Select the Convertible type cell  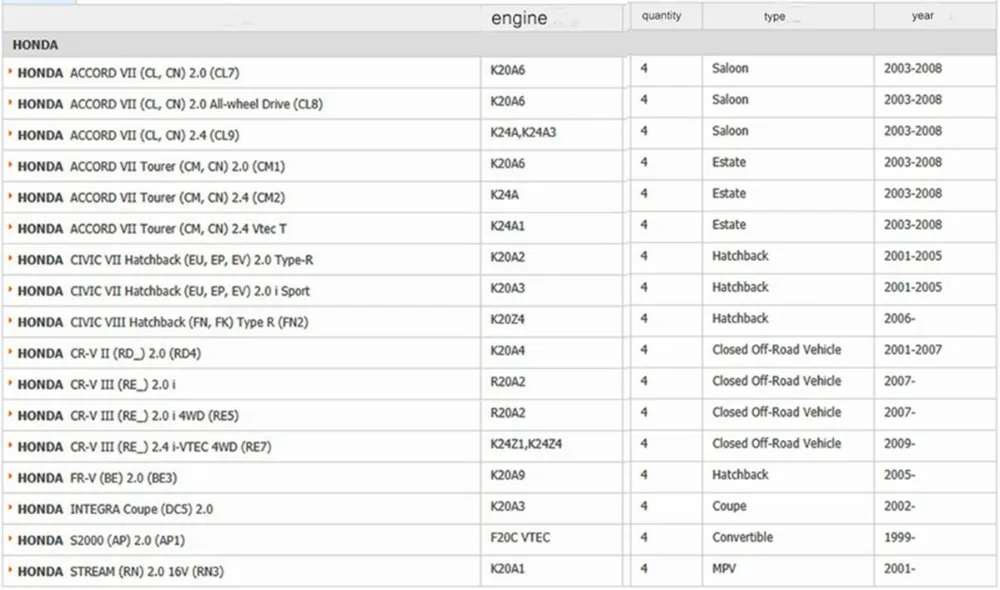click(742, 538)
